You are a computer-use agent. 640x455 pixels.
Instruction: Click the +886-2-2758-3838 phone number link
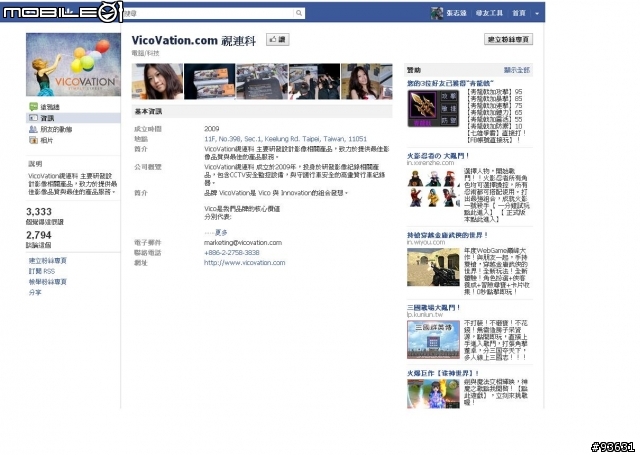(x=231, y=253)
